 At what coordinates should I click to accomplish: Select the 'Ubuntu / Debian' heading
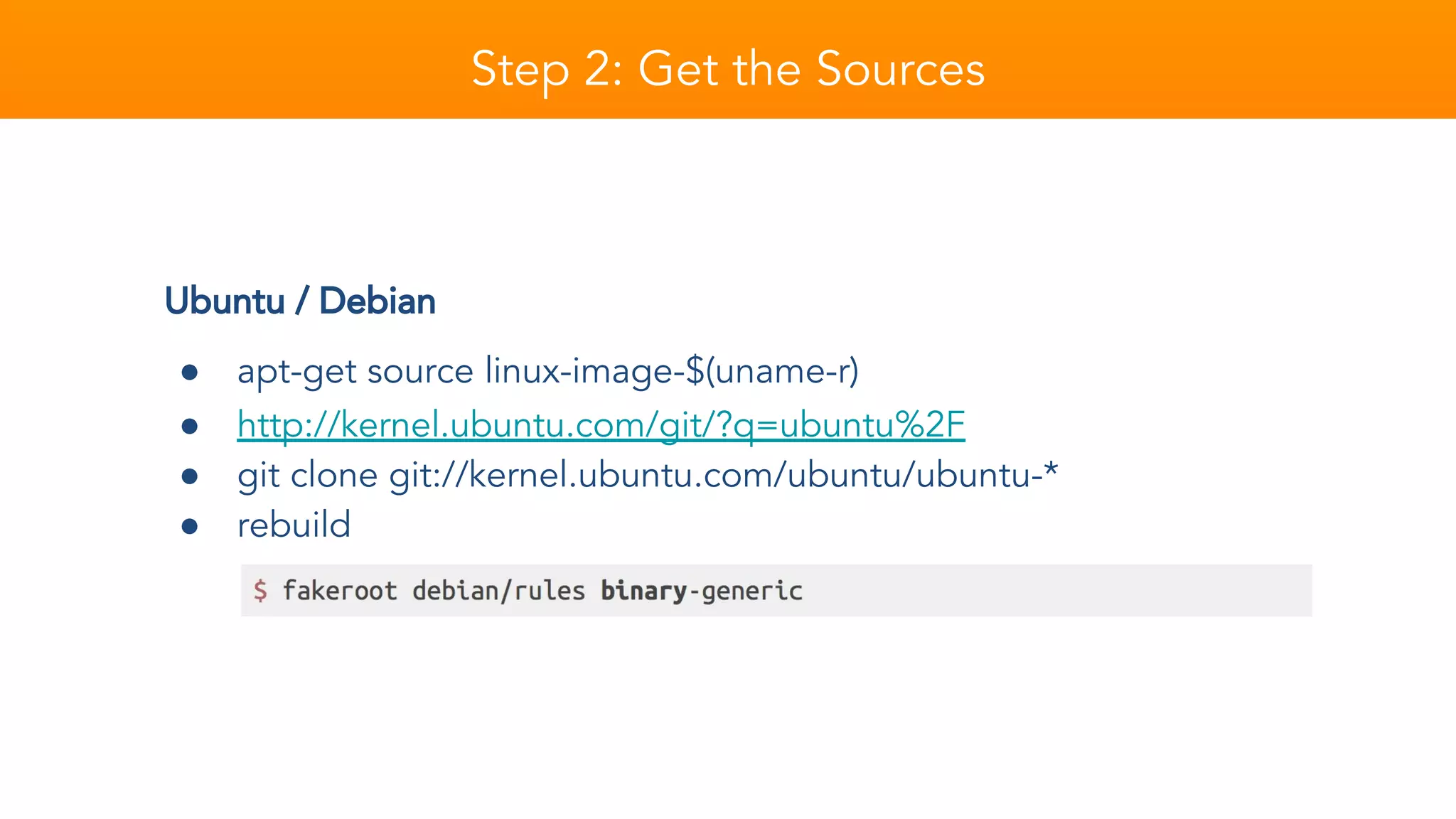[300, 301]
